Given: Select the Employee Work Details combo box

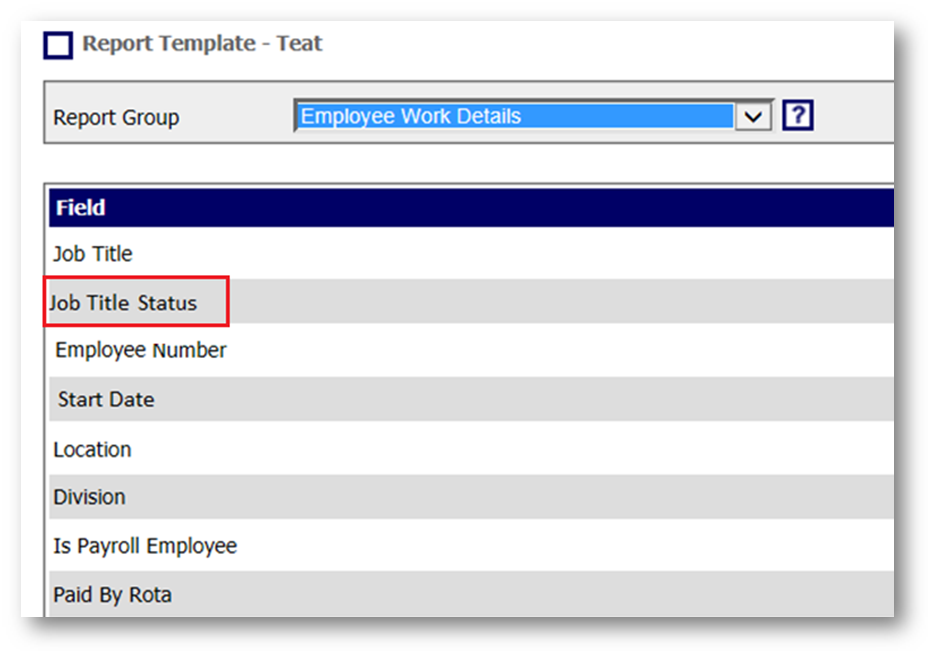Looking at the screenshot, I should click(x=514, y=116).
